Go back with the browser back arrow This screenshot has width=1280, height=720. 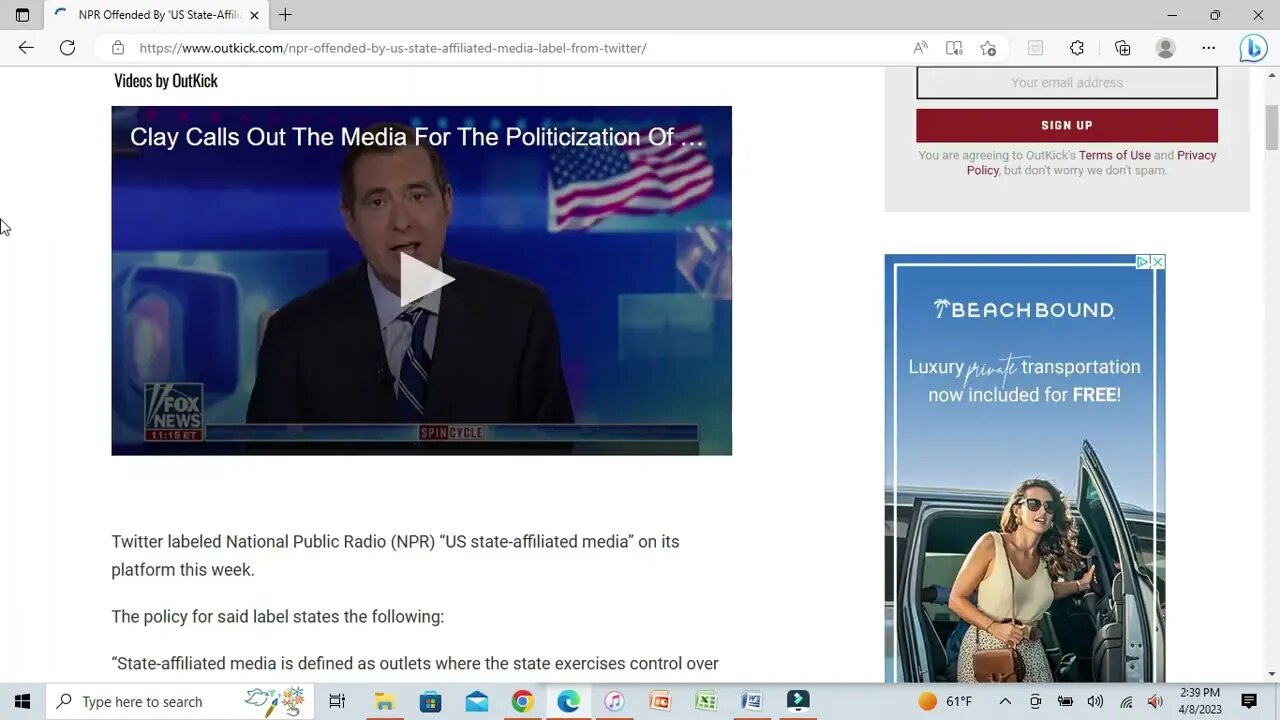coord(26,48)
